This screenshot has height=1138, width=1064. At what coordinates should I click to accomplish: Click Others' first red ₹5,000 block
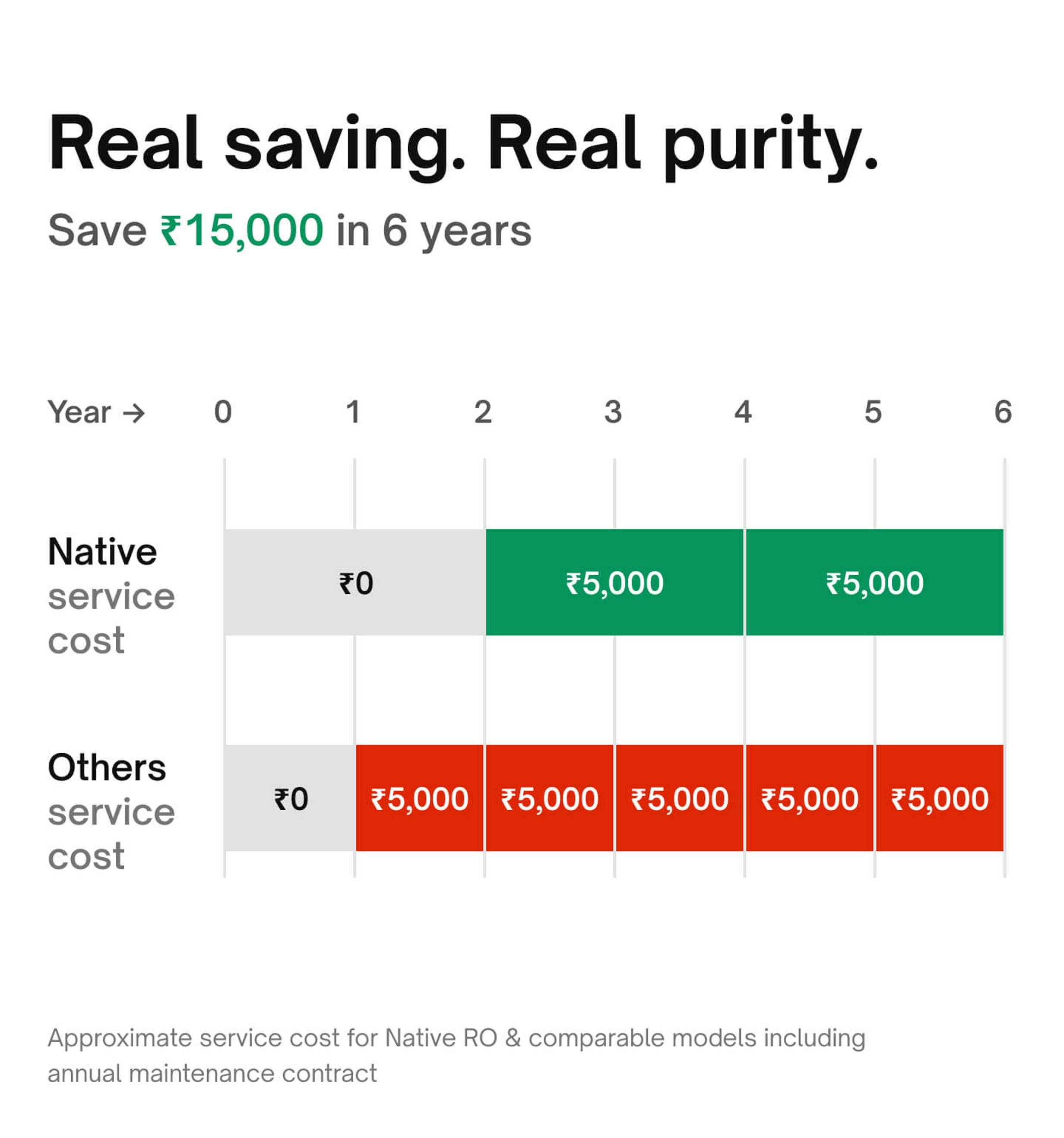tap(420, 798)
